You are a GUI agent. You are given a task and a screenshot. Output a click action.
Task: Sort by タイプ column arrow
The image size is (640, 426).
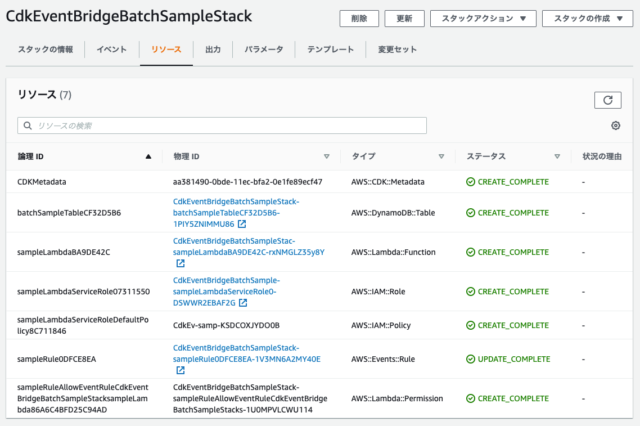pos(441,157)
